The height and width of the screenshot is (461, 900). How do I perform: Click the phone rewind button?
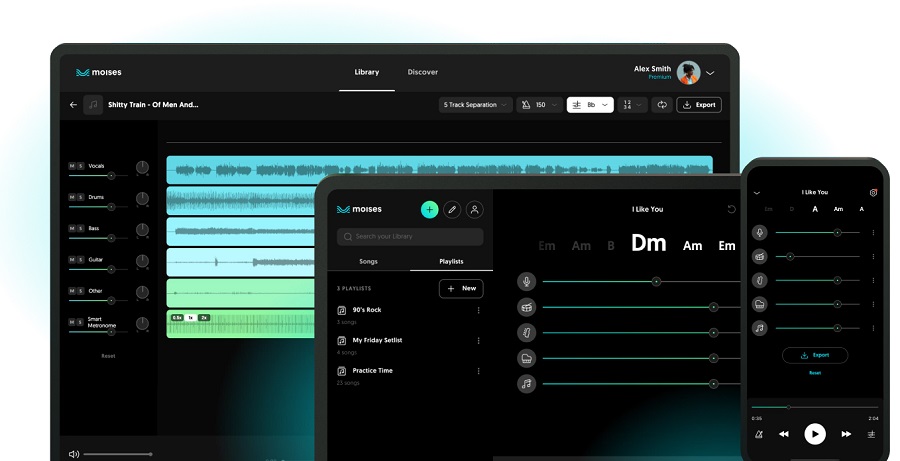[x=784, y=435]
